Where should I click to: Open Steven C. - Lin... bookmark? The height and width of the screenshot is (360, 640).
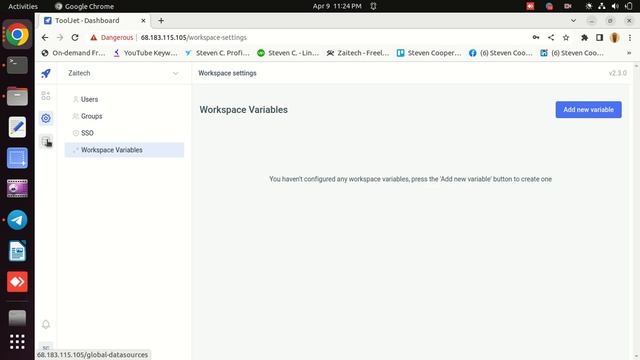(288, 53)
